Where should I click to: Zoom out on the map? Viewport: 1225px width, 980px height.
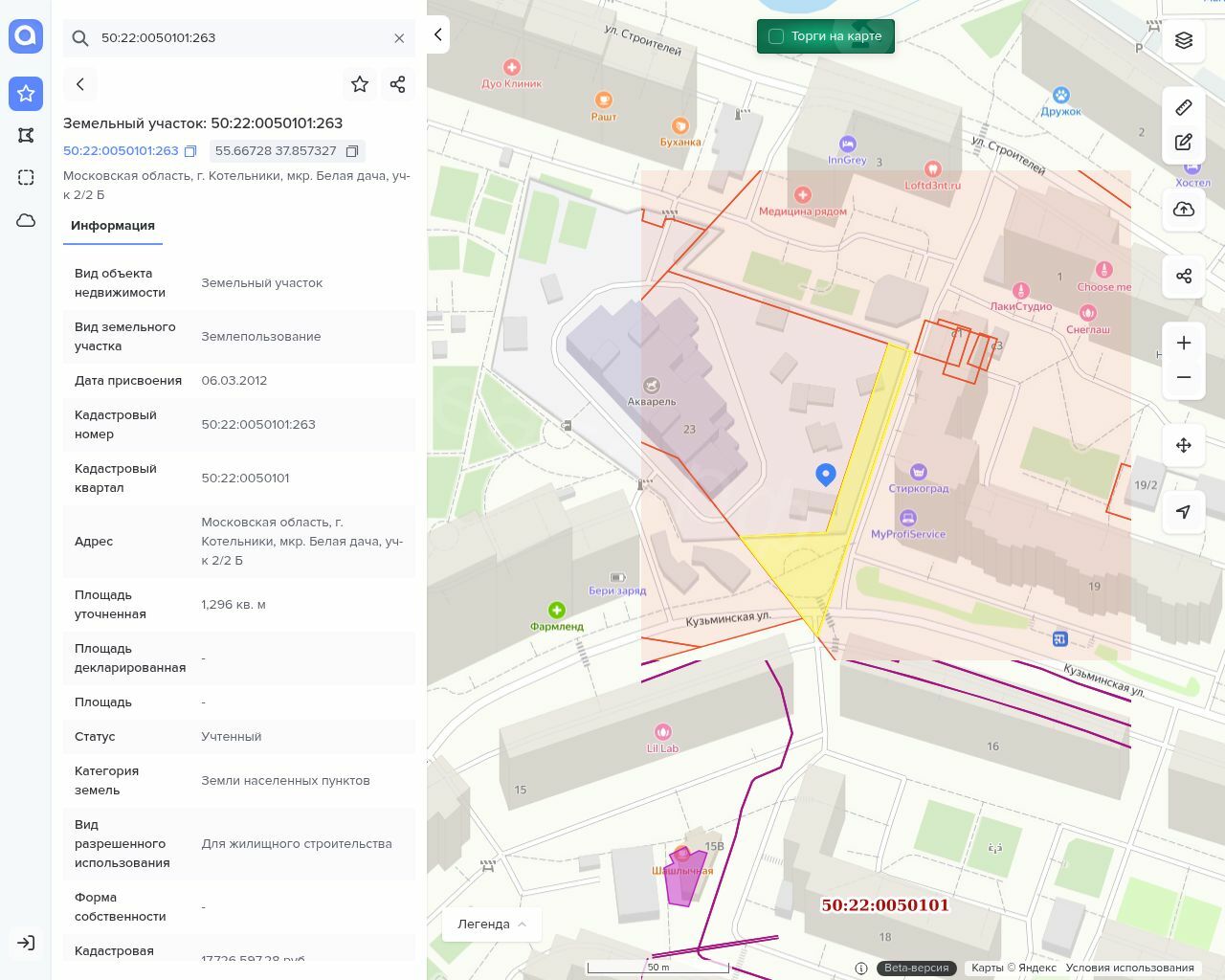click(1184, 377)
